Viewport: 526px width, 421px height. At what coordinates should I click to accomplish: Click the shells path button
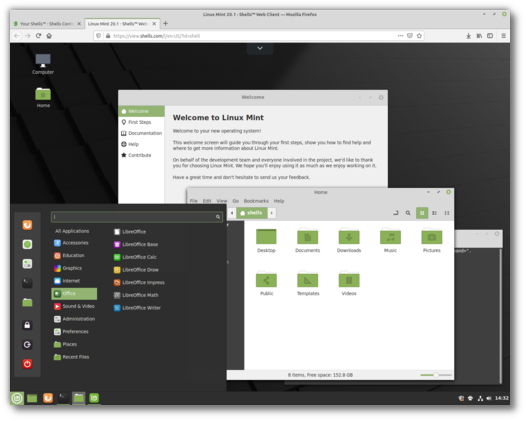coord(252,213)
